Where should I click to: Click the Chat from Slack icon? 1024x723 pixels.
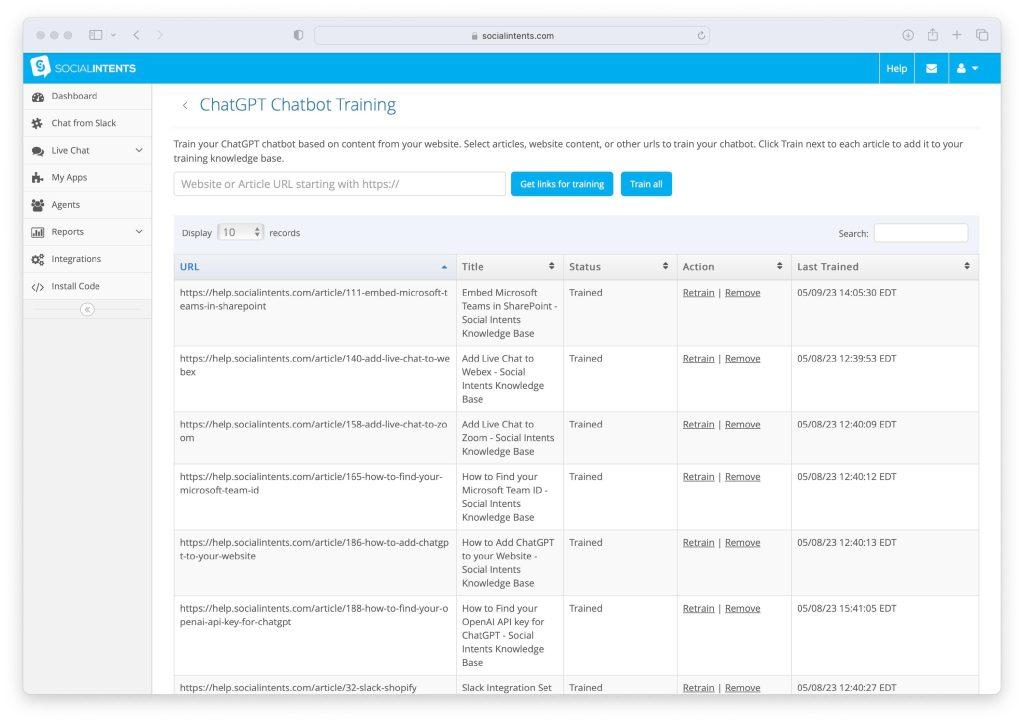point(37,123)
